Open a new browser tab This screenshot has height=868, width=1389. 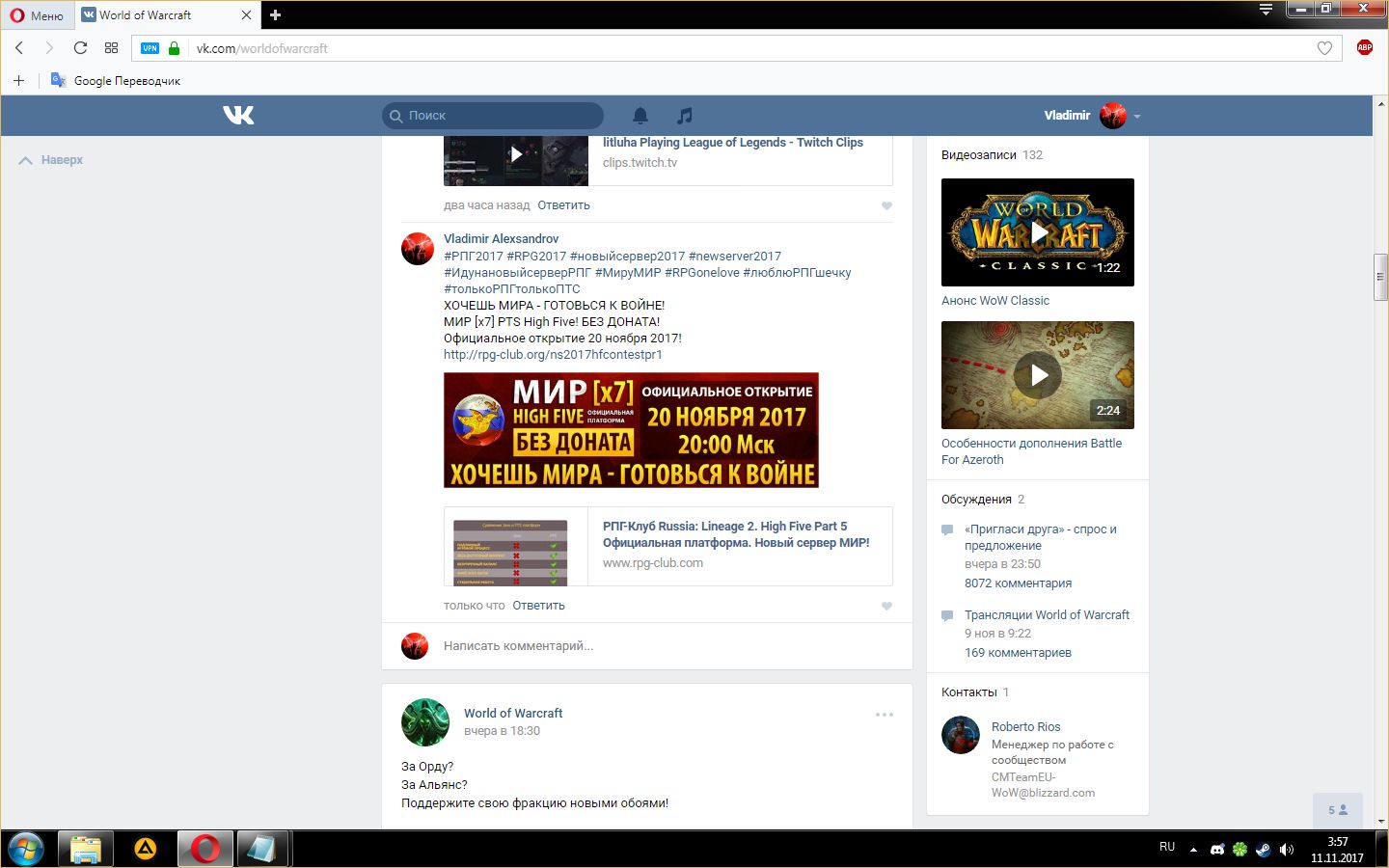[x=275, y=15]
